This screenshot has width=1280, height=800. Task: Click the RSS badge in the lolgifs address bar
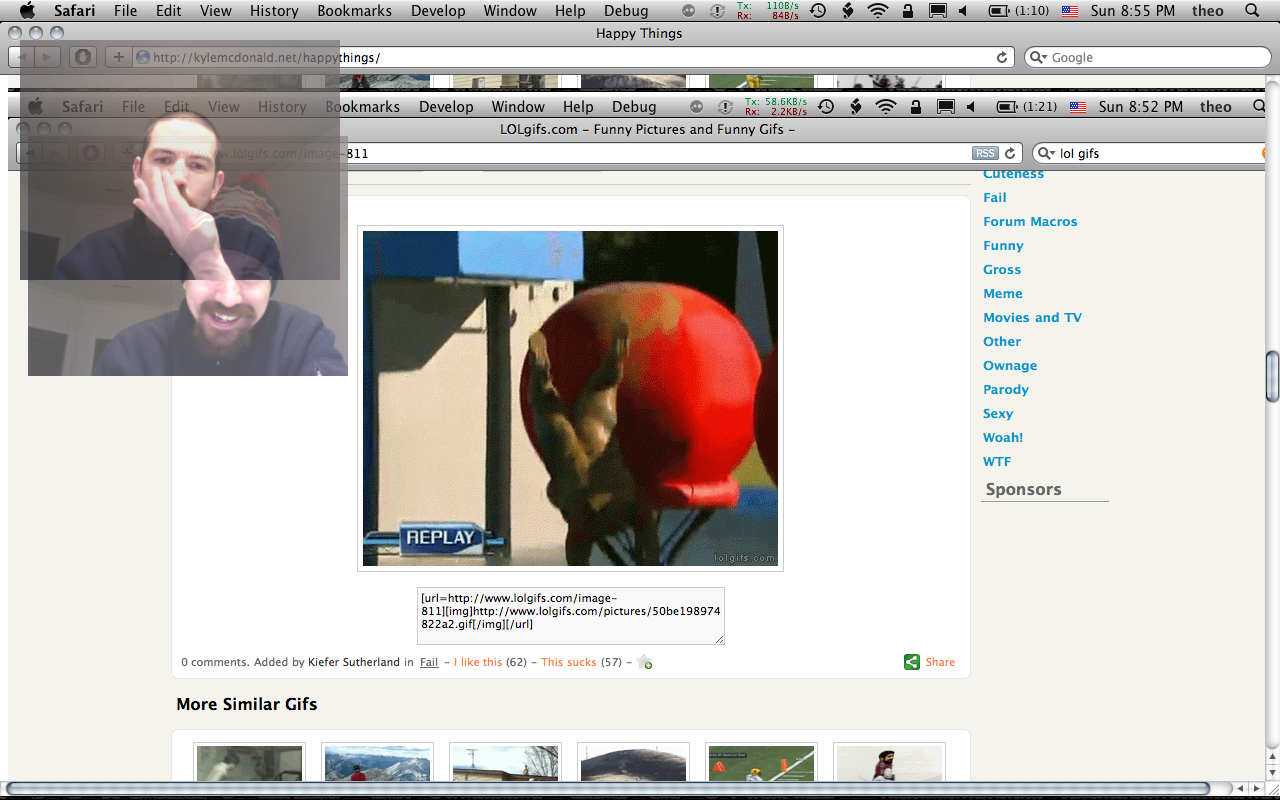984,153
